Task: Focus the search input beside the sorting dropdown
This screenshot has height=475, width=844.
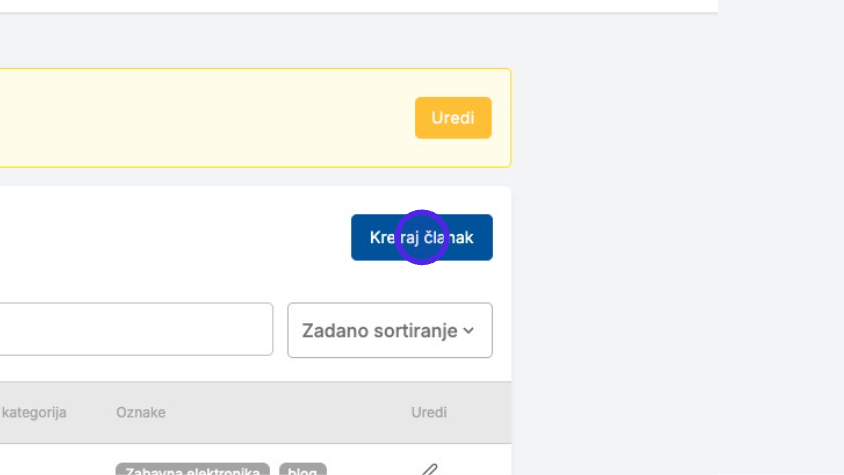Action: click(x=136, y=329)
